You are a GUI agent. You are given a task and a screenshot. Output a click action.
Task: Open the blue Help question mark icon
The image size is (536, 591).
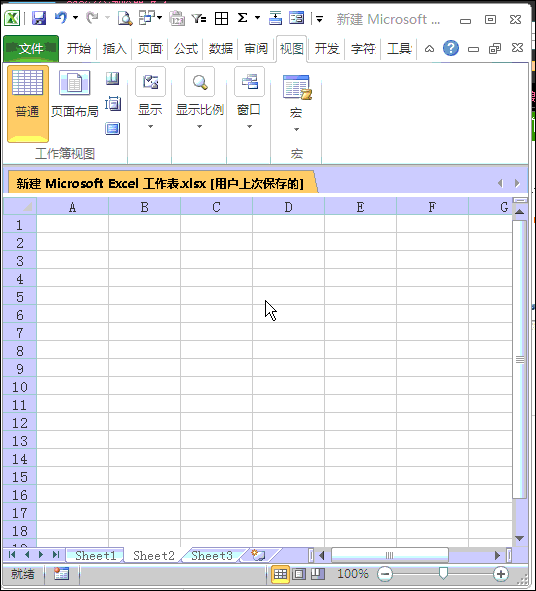coord(451,48)
